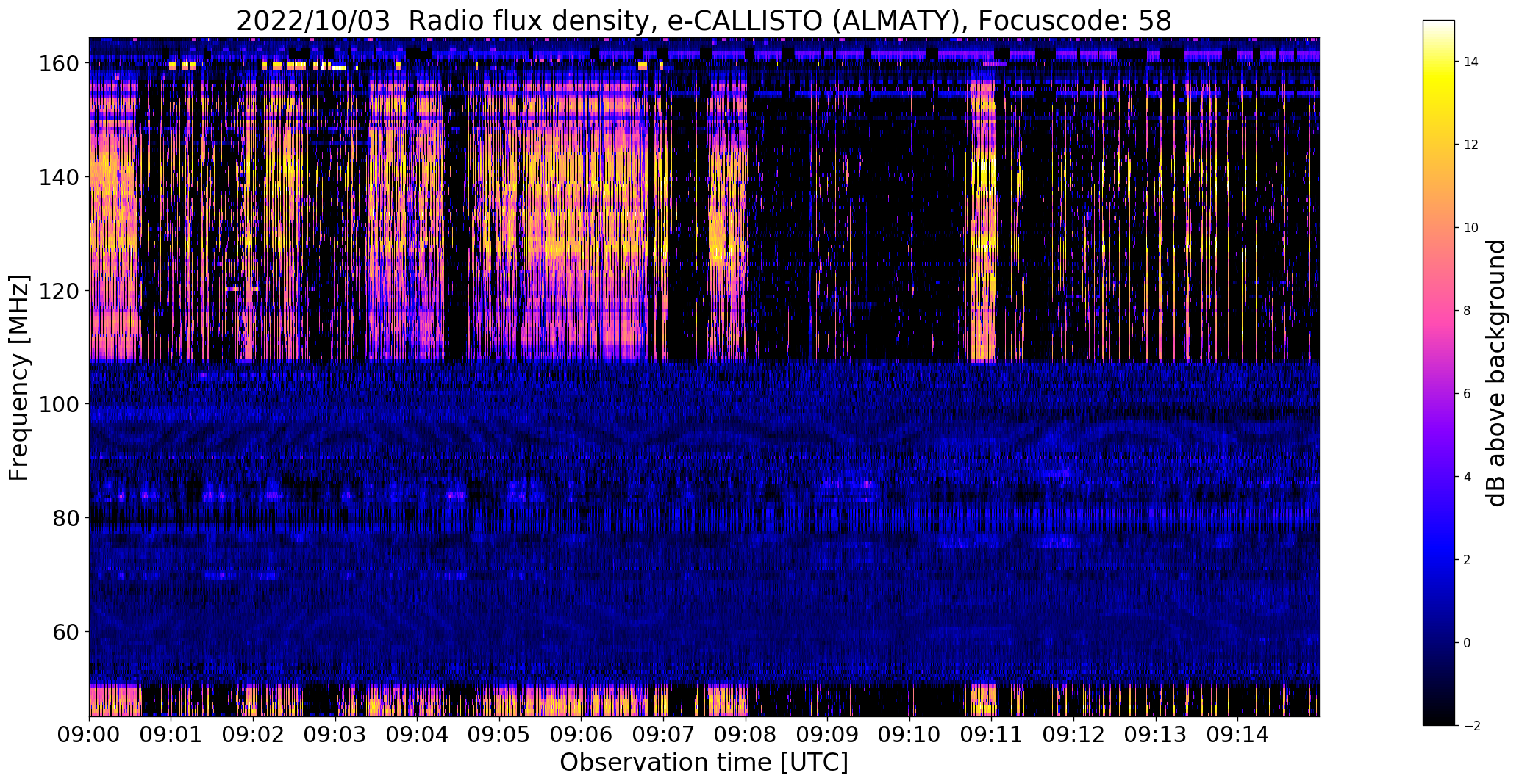Click the 60 frequency tick label
Viewport: 1519px width, 784px height.
(65, 632)
